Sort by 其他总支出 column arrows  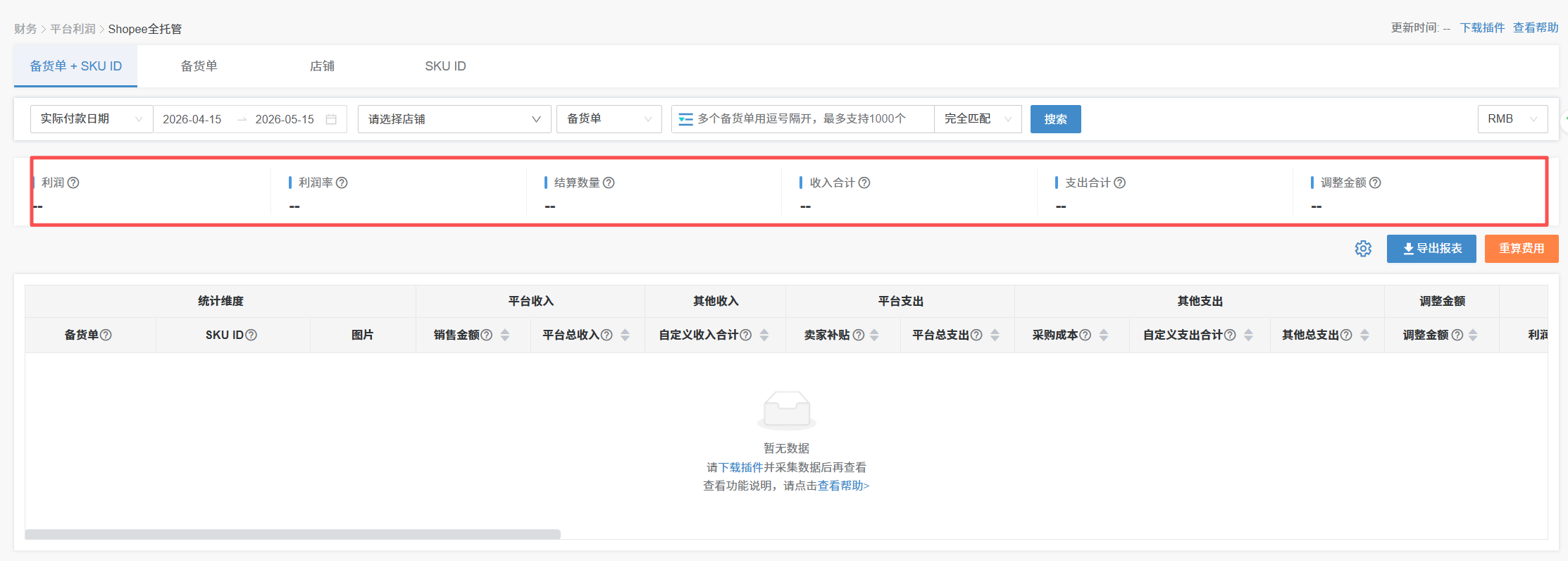(x=1364, y=335)
